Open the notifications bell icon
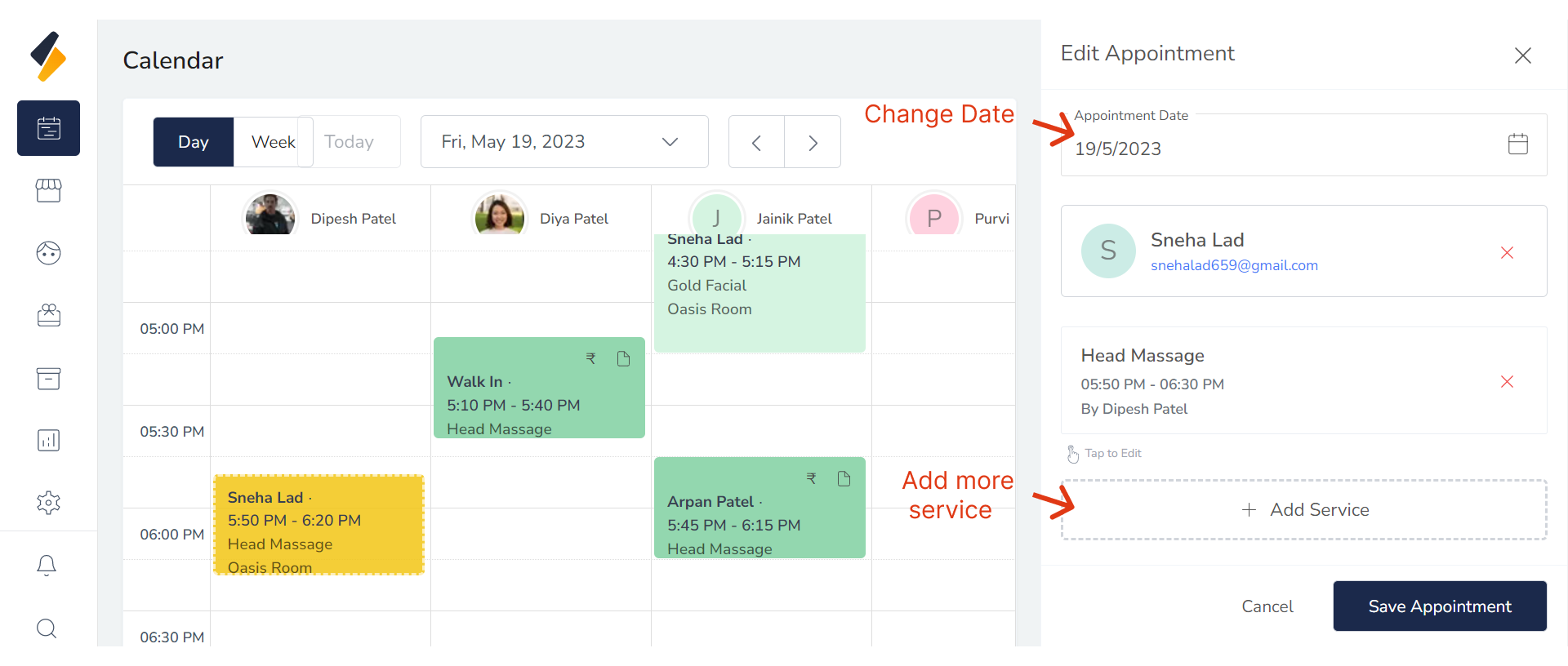This screenshot has width=1568, height=666. point(47,565)
